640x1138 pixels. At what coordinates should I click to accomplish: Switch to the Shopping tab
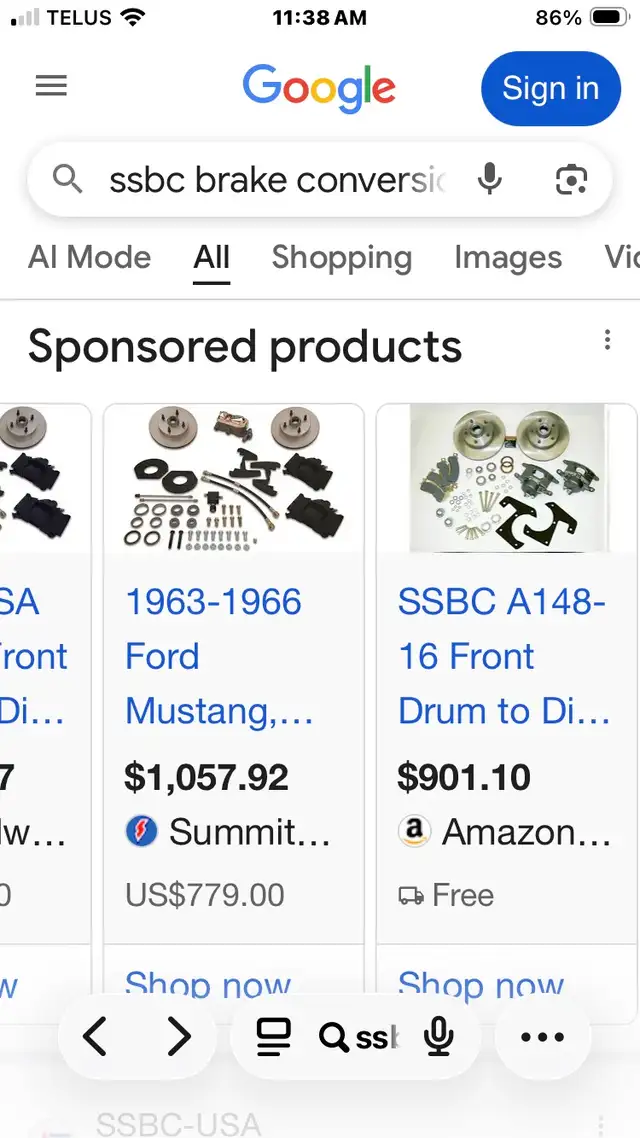341,258
